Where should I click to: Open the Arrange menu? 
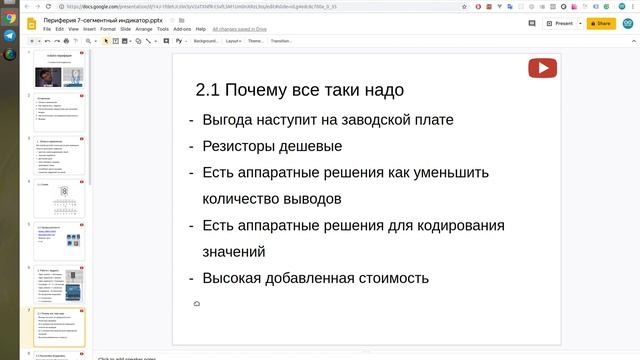[144, 29]
